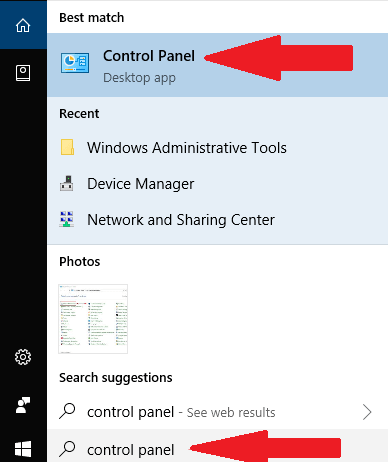Screen dimensions: 388x462
Task: Click the Device Manager icon
Action: (67, 183)
